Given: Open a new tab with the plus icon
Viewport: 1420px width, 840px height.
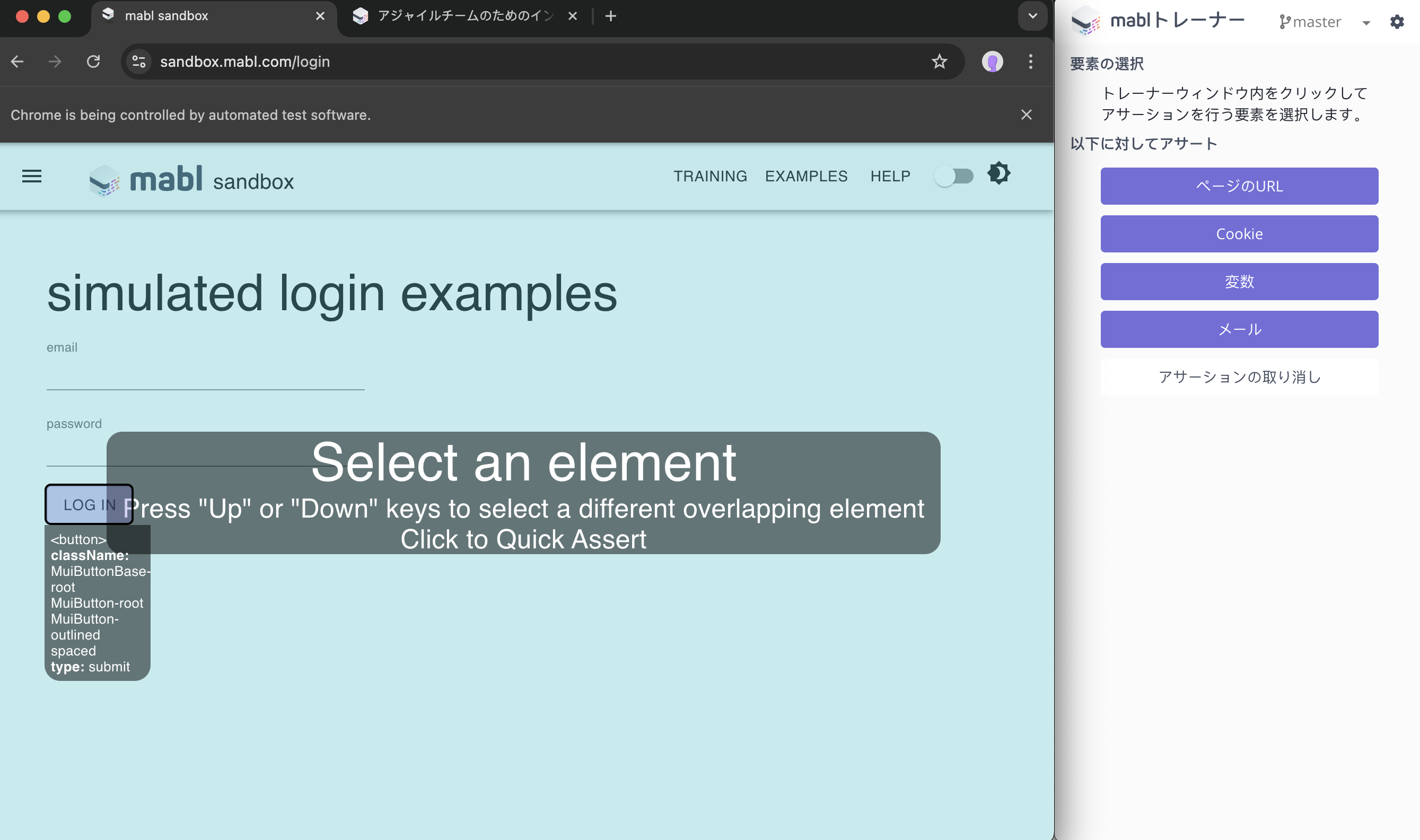Looking at the screenshot, I should tap(611, 16).
